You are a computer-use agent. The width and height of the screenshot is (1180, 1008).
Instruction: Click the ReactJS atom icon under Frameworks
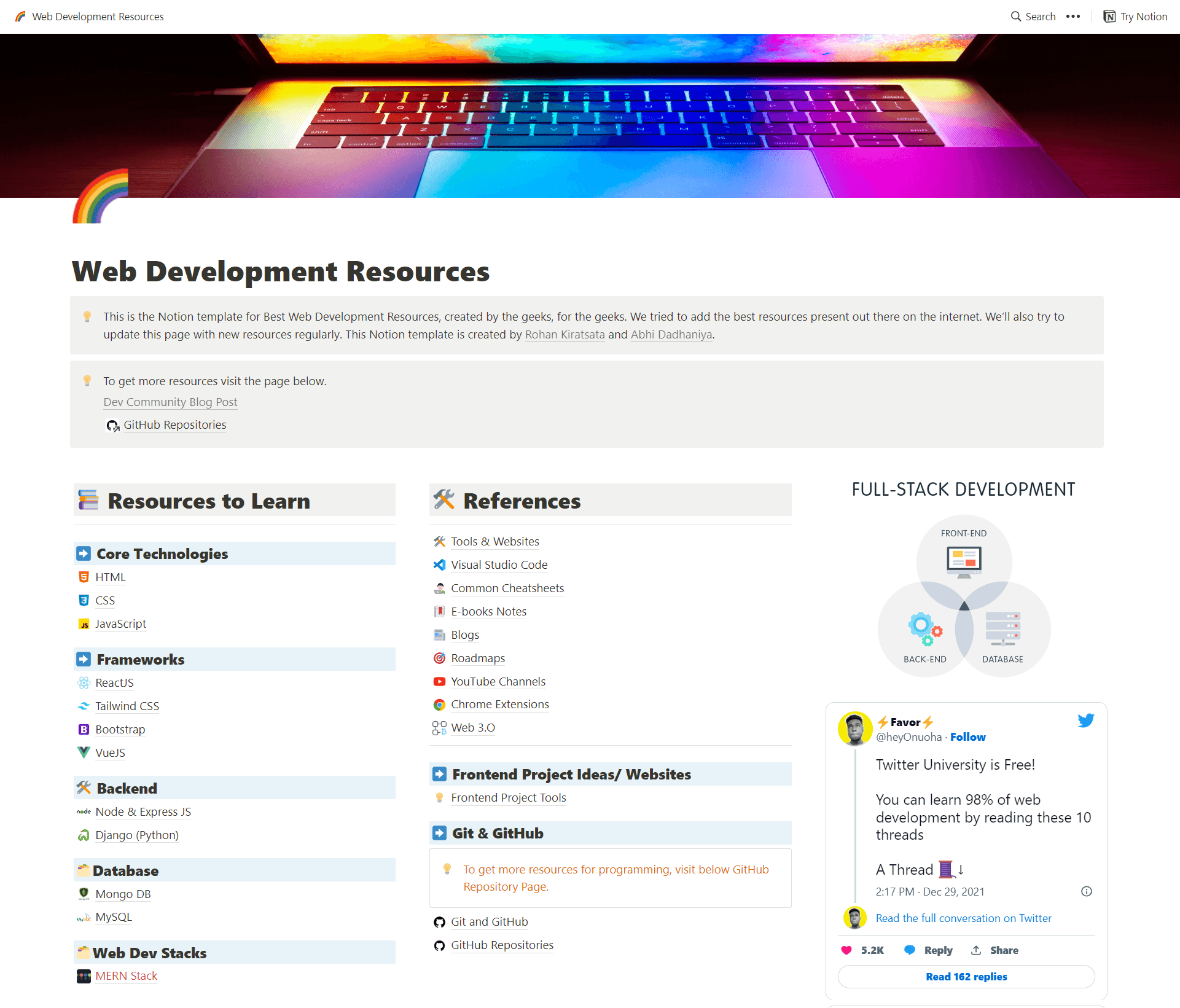84,683
